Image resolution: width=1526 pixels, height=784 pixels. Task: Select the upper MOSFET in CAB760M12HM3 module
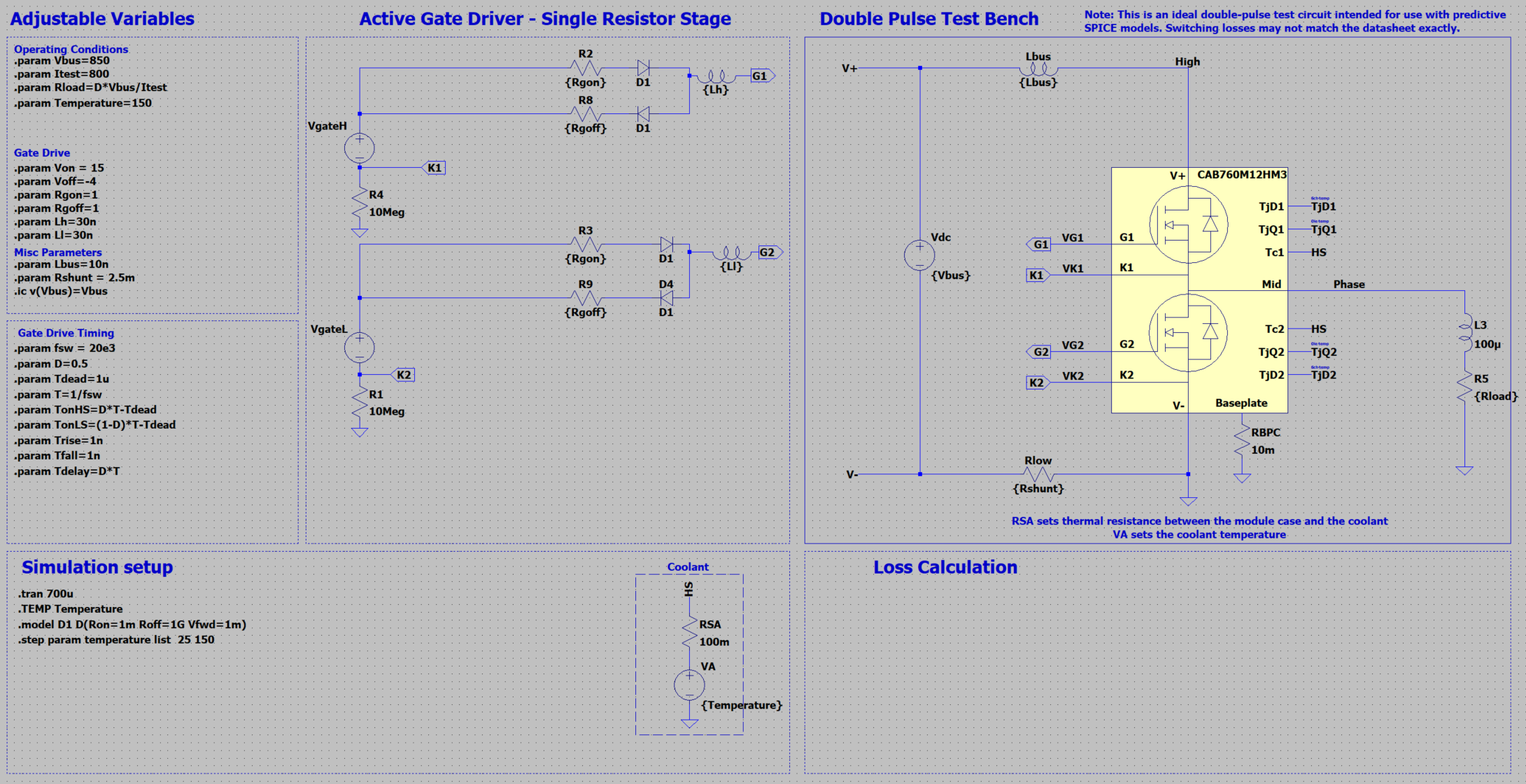tap(1188, 224)
